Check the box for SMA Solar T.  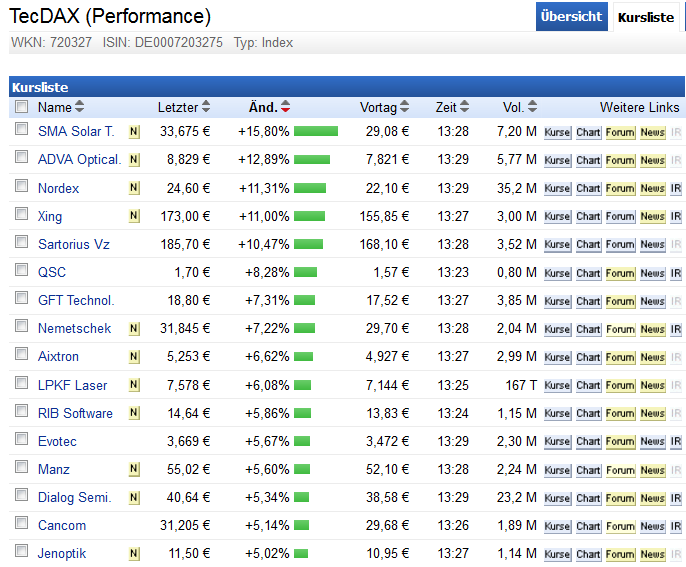21,129
